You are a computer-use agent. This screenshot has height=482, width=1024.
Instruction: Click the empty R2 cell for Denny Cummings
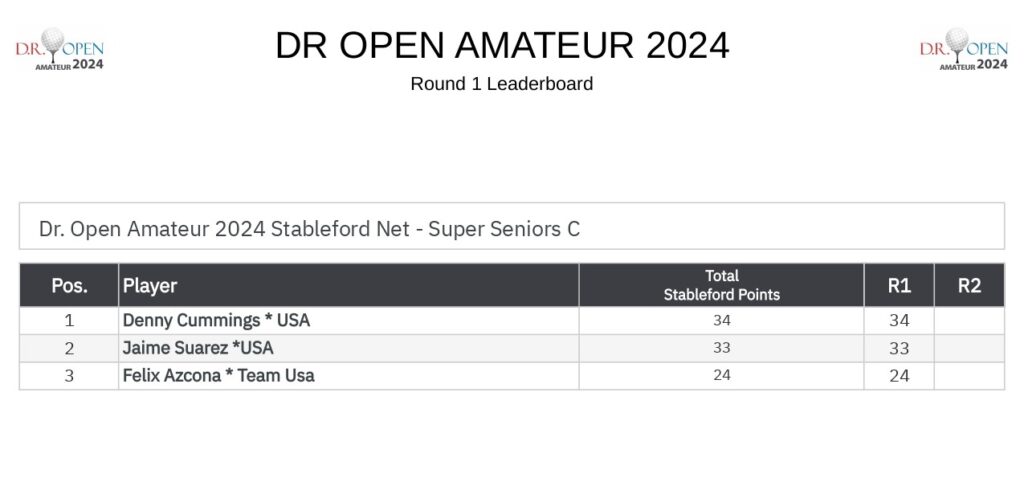tap(970, 321)
